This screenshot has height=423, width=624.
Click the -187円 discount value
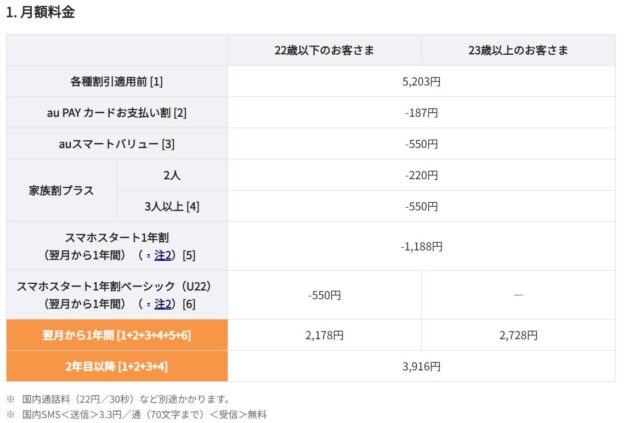pyautogui.click(x=421, y=113)
